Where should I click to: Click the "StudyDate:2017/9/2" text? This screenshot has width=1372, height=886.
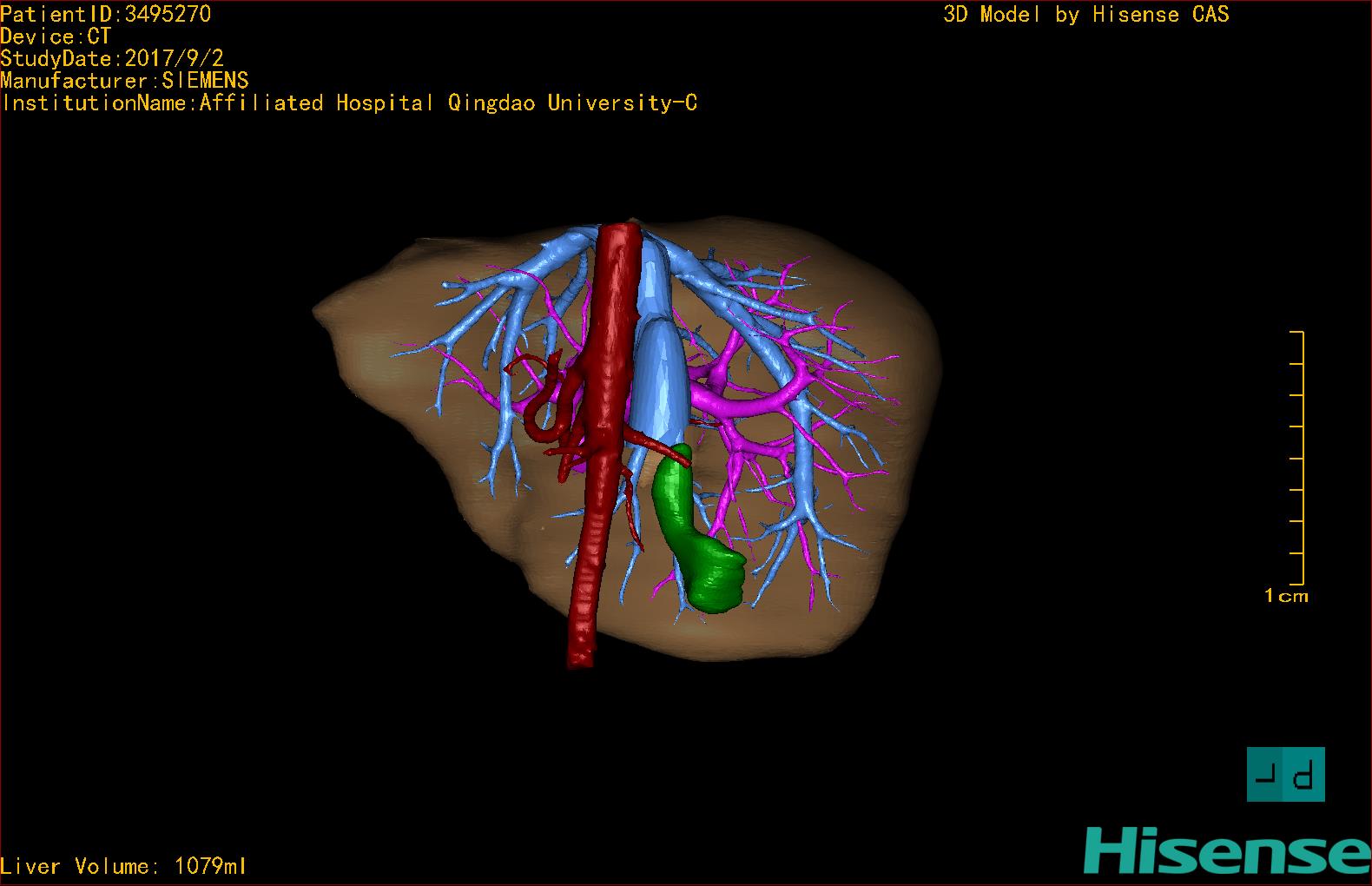(112, 58)
